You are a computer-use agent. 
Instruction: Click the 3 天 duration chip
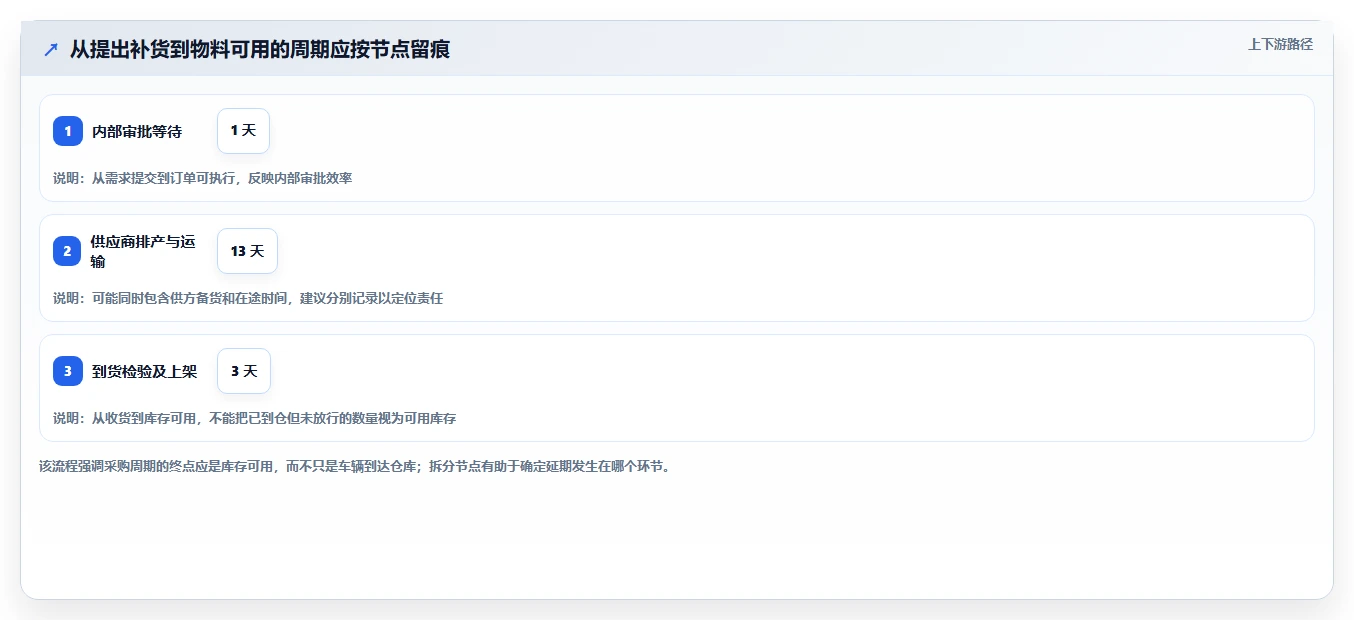[244, 371]
